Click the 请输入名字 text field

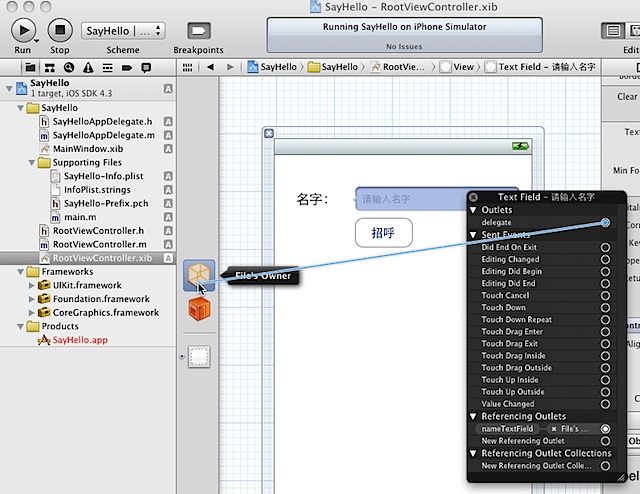click(410, 198)
